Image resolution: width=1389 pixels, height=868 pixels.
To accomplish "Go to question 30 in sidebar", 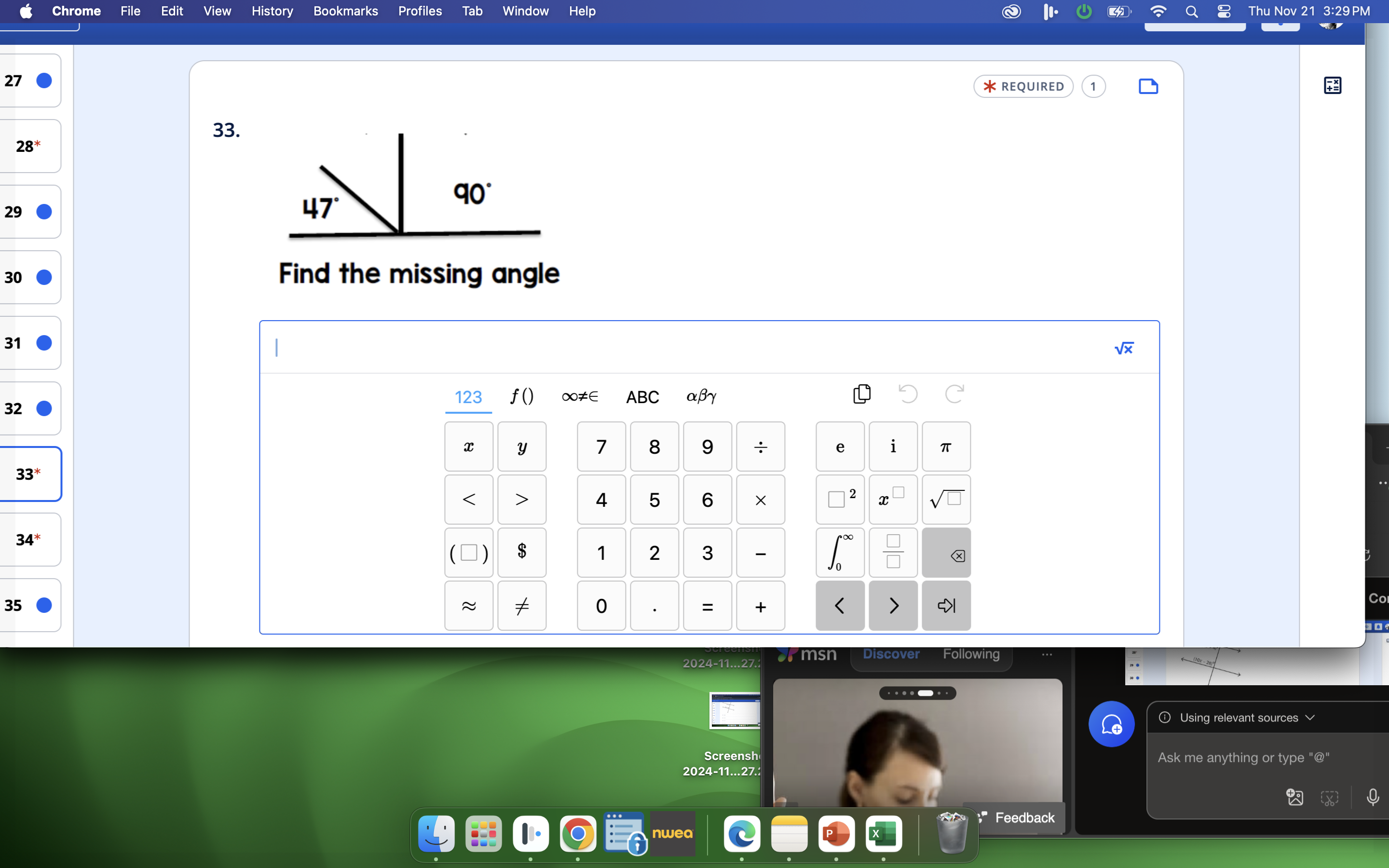I will (x=30, y=277).
